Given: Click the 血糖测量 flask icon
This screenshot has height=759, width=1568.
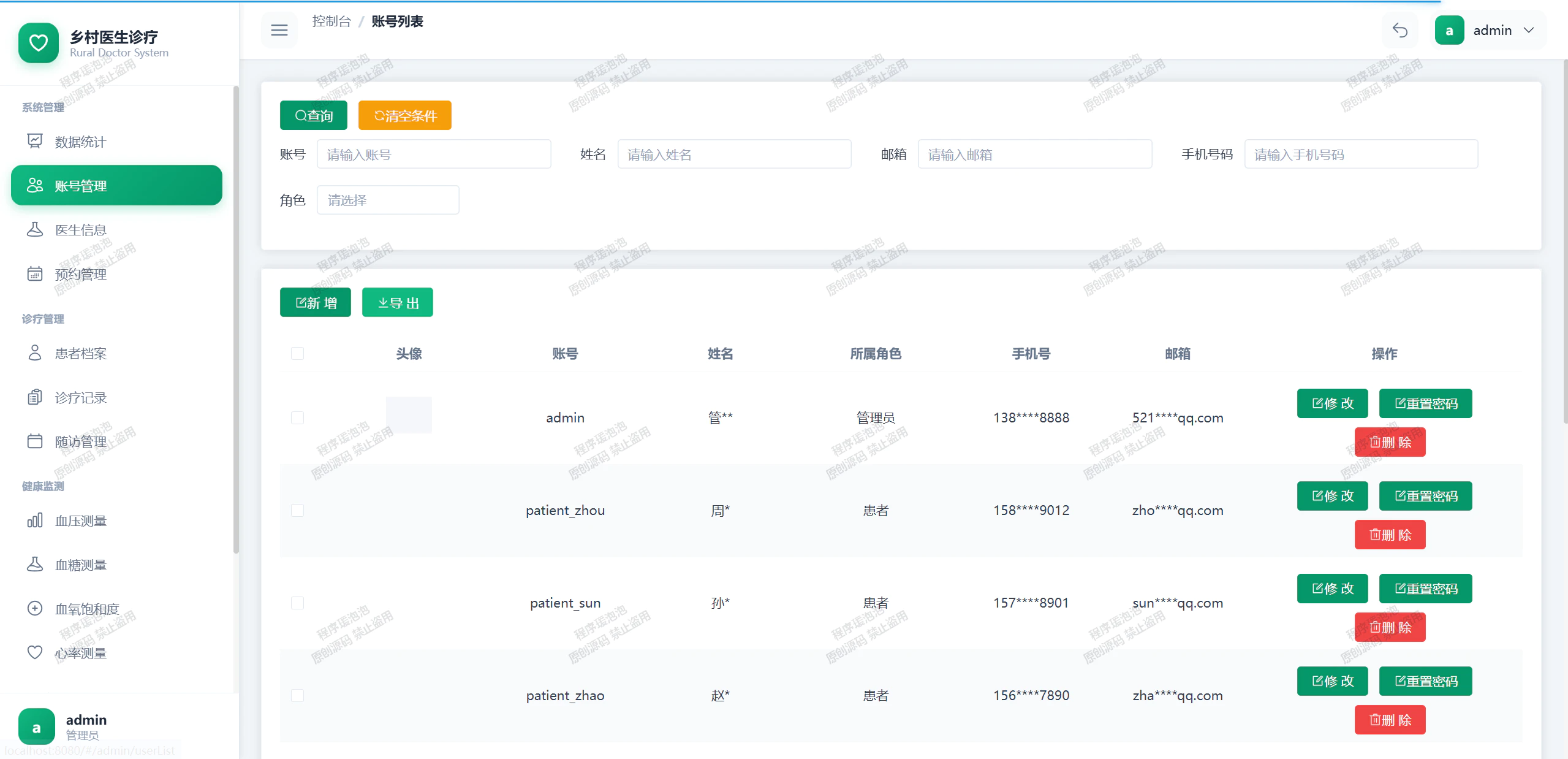Looking at the screenshot, I should point(35,565).
